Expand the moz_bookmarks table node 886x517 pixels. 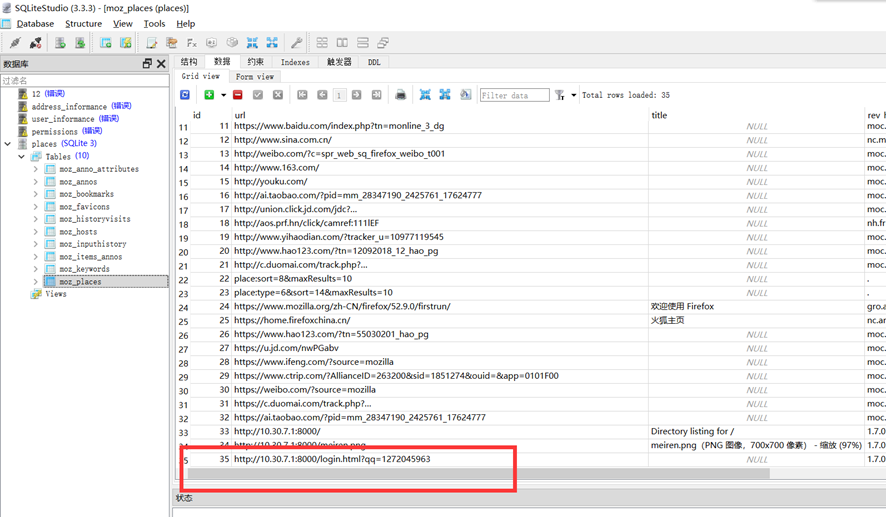(x=36, y=194)
